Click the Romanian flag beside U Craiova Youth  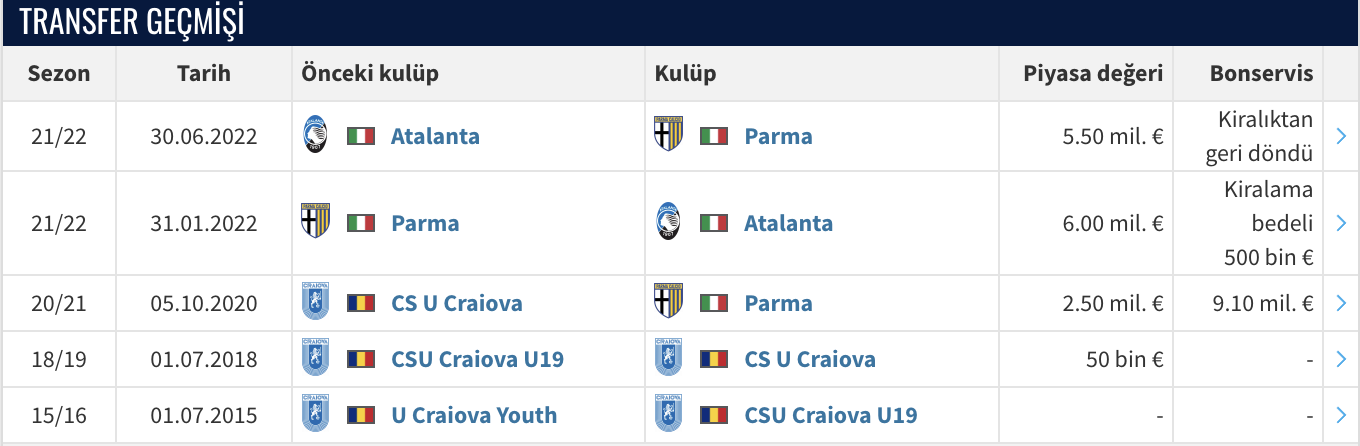[361, 414]
